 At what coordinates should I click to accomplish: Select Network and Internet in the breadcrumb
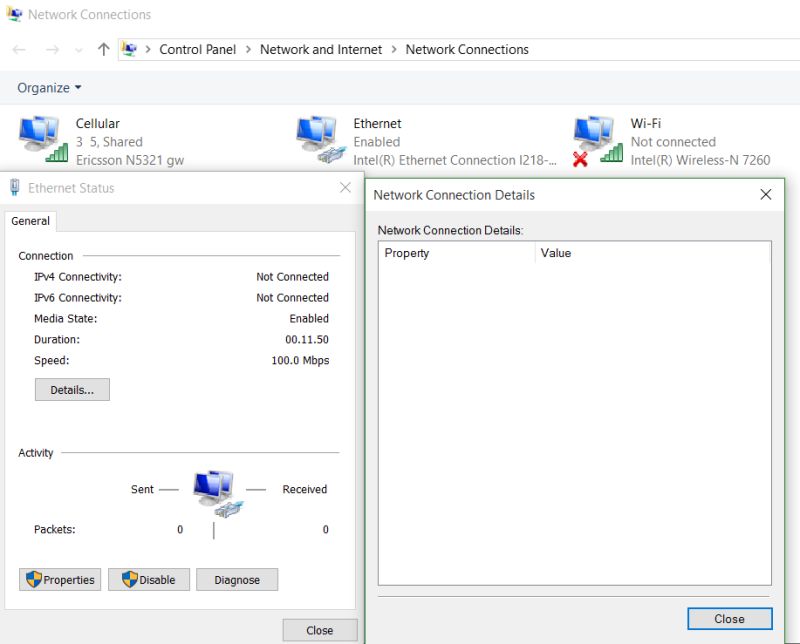pyautogui.click(x=322, y=49)
